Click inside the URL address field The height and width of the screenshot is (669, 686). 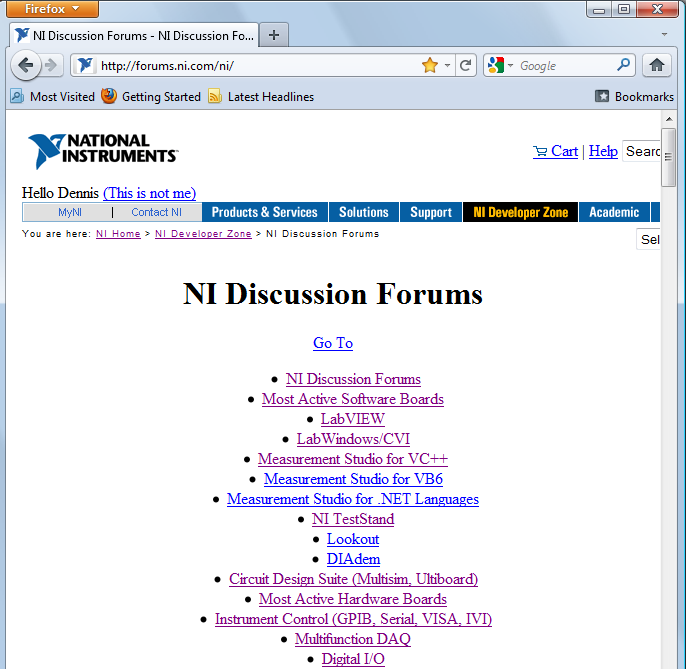(258, 66)
